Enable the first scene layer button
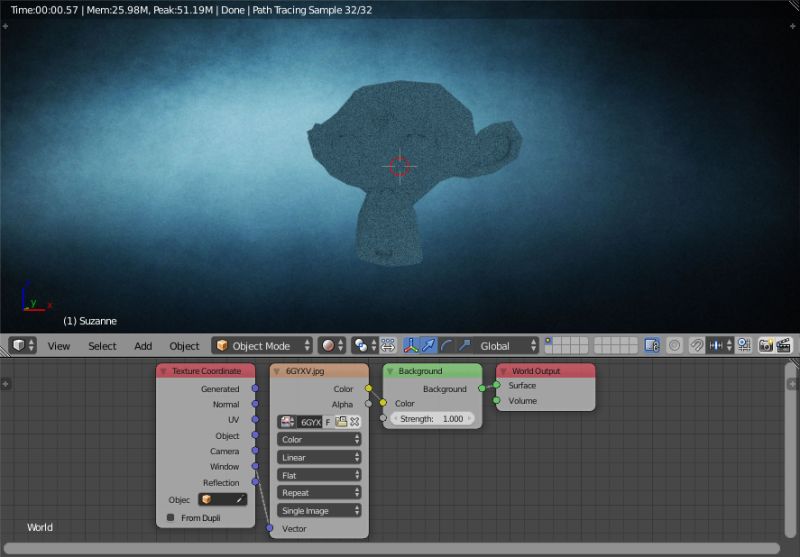800x557 pixels. click(549, 341)
